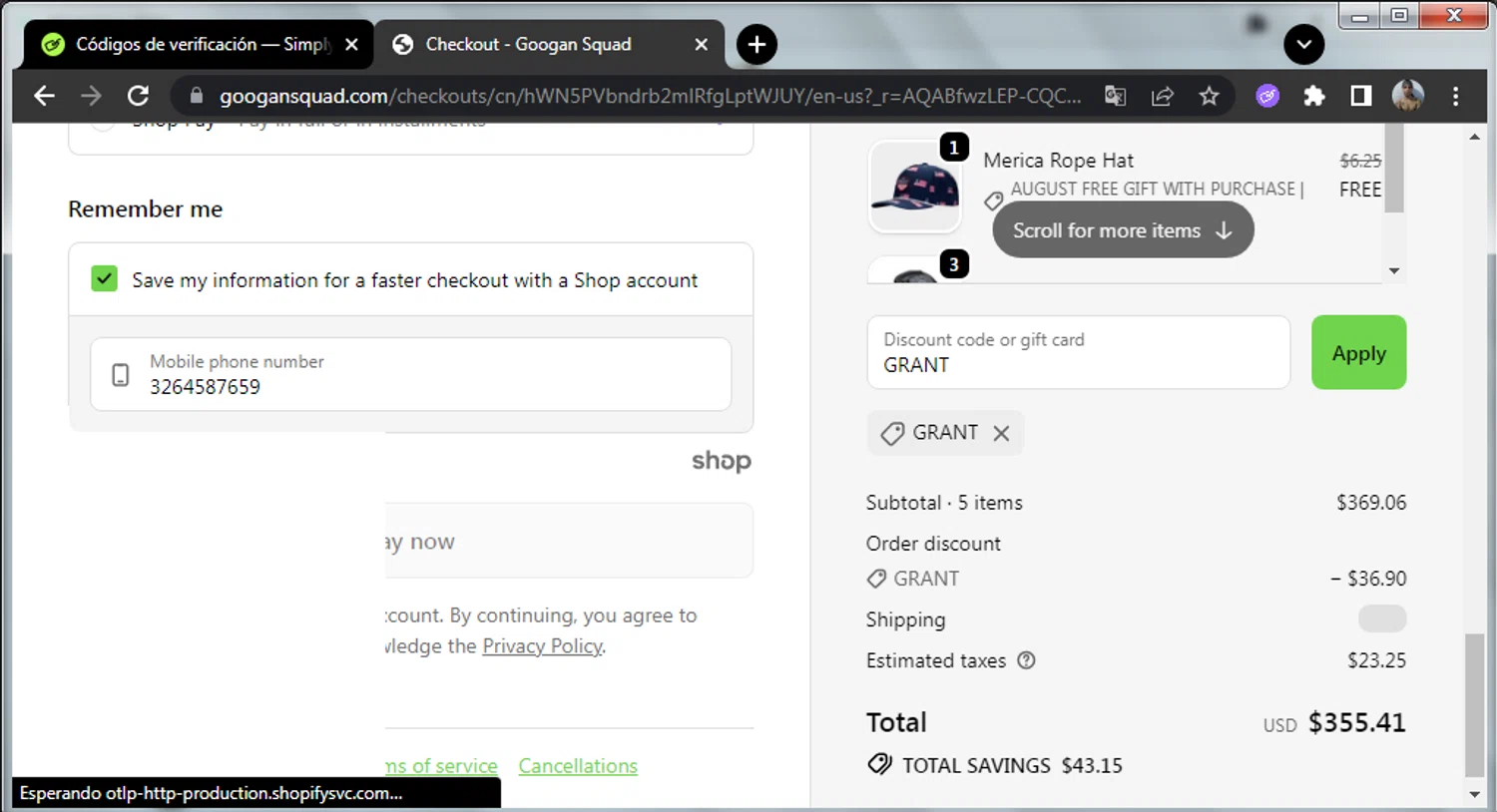The height and width of the screenshot is (812, 1497).
Task: Open the terms of service link
Action: tap(441, 766)
